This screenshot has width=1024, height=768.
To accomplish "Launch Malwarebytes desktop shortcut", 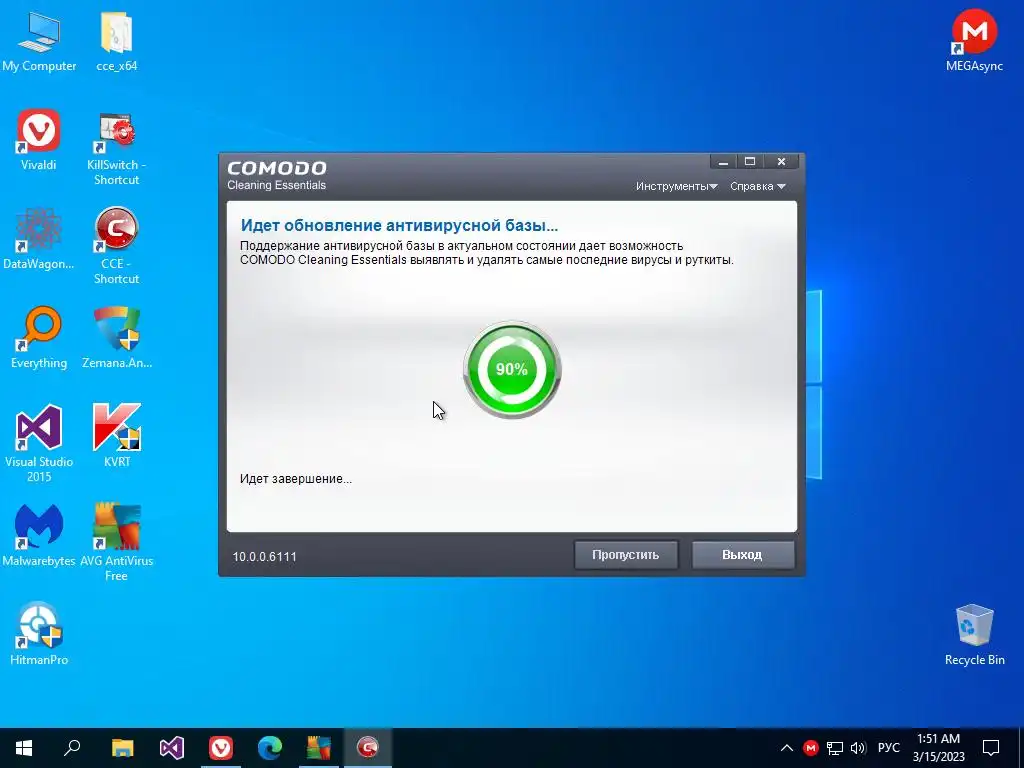I will coord(39,536).
